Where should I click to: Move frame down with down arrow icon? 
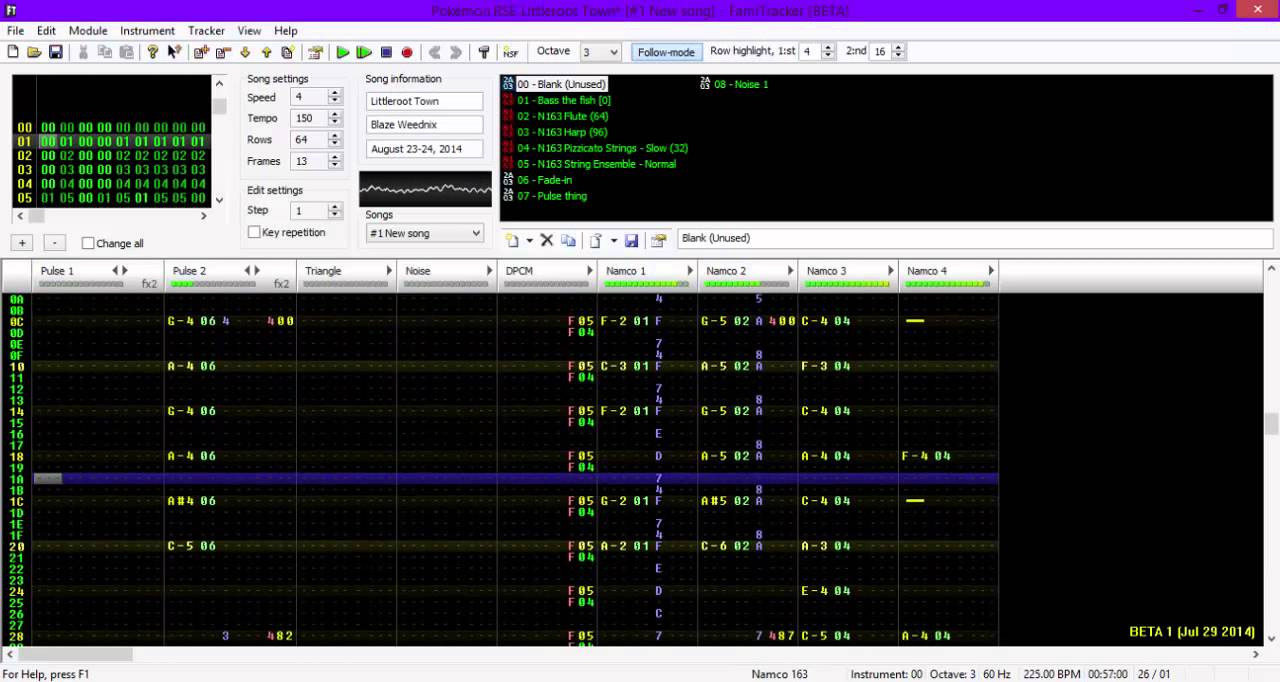[245, 52]
